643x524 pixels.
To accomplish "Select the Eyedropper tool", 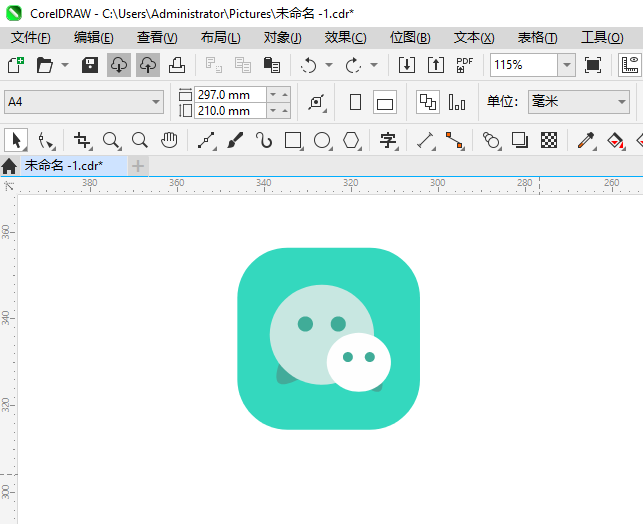I will point(586,140).
